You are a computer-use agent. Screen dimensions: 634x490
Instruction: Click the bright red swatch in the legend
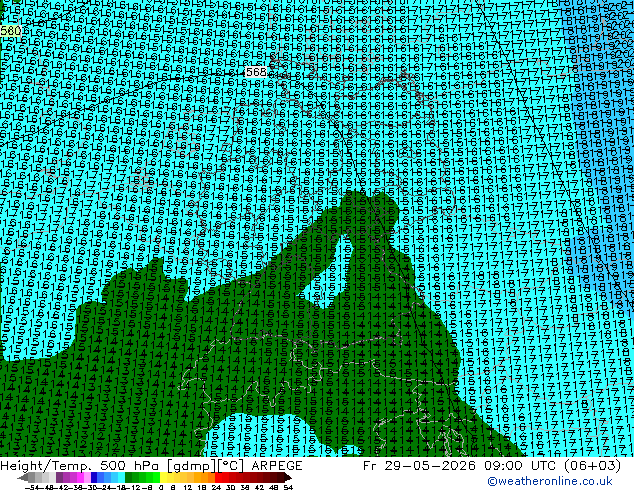pos(218,477)
